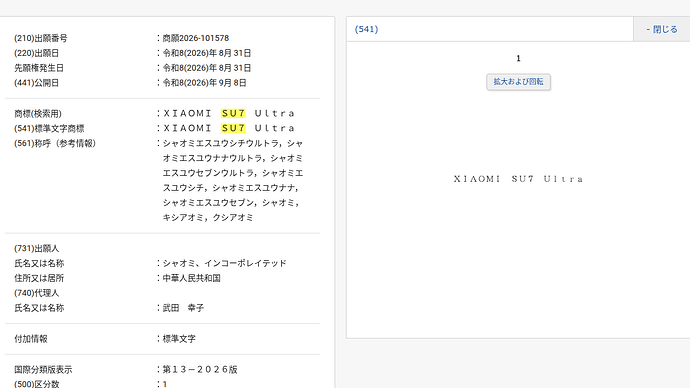This screenshot has width=690, height=388.
Task: Select agent name 武田 幸子
Action: tap(184, 308)
